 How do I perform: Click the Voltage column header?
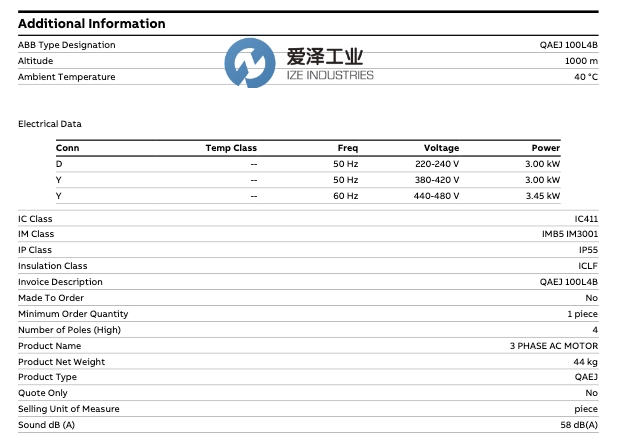(441, 148)
